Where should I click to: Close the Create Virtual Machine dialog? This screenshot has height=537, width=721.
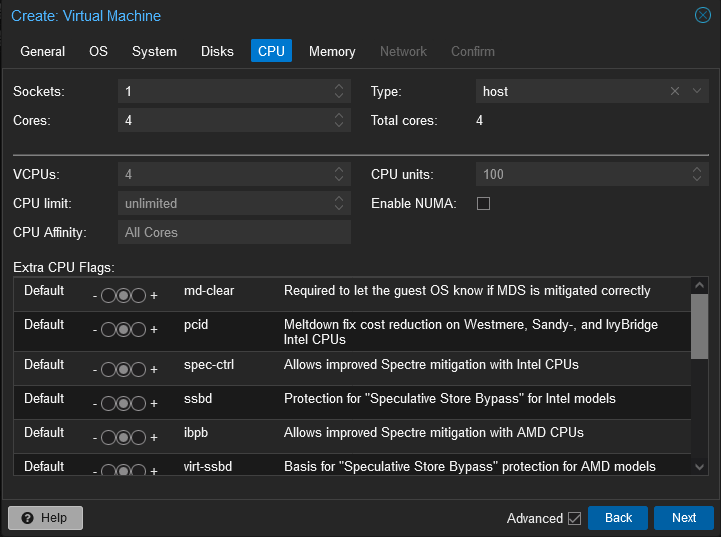[703, 15]
